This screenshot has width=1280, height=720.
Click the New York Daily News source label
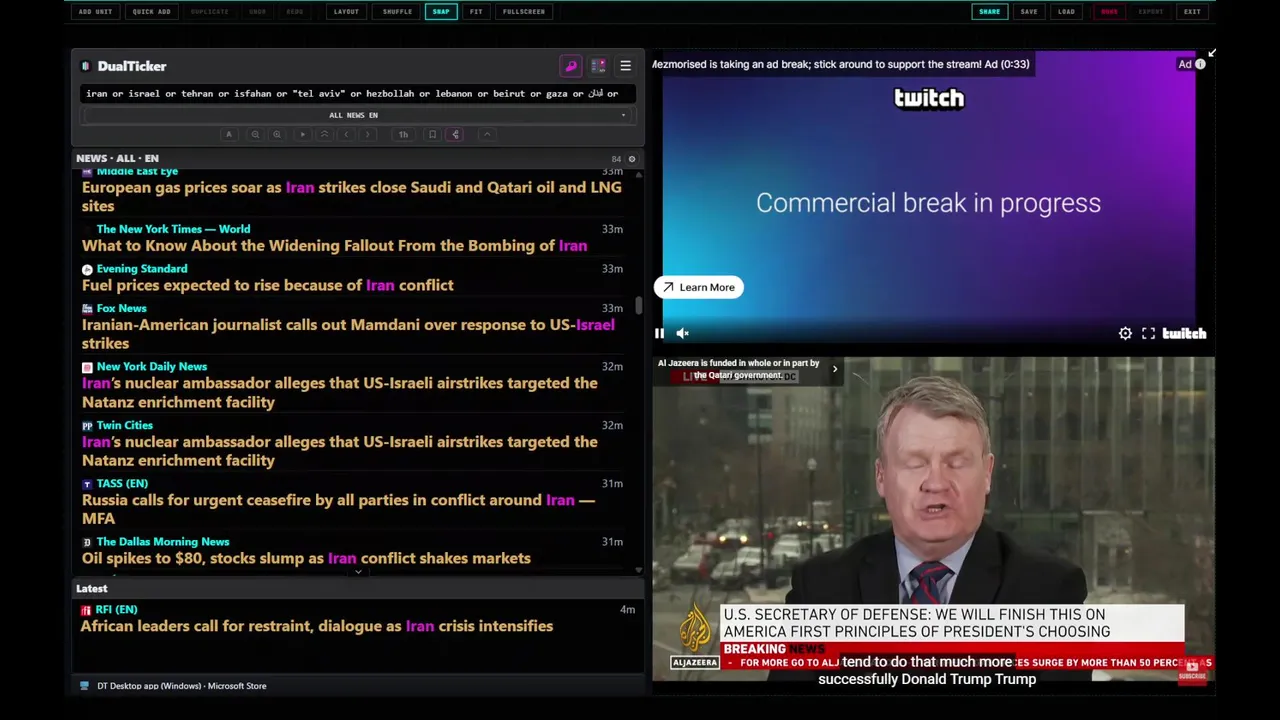tap(152, 367)
